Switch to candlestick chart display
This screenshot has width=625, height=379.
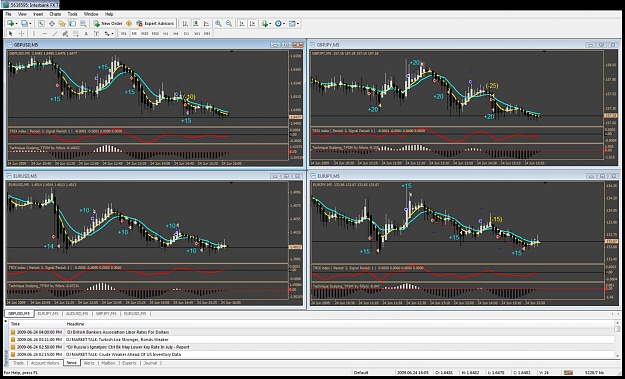196,24
